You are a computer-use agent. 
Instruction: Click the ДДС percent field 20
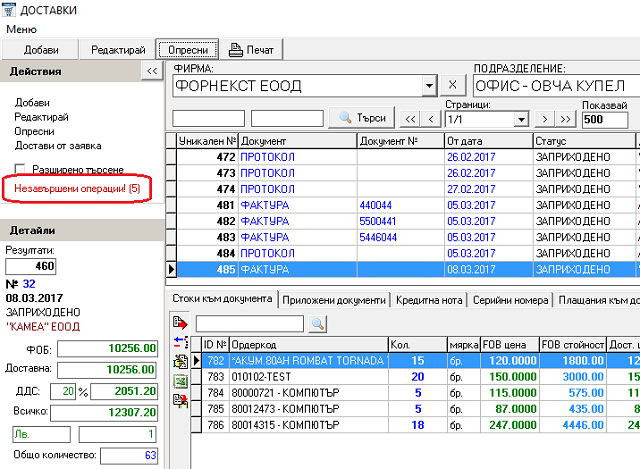(63, 391)
